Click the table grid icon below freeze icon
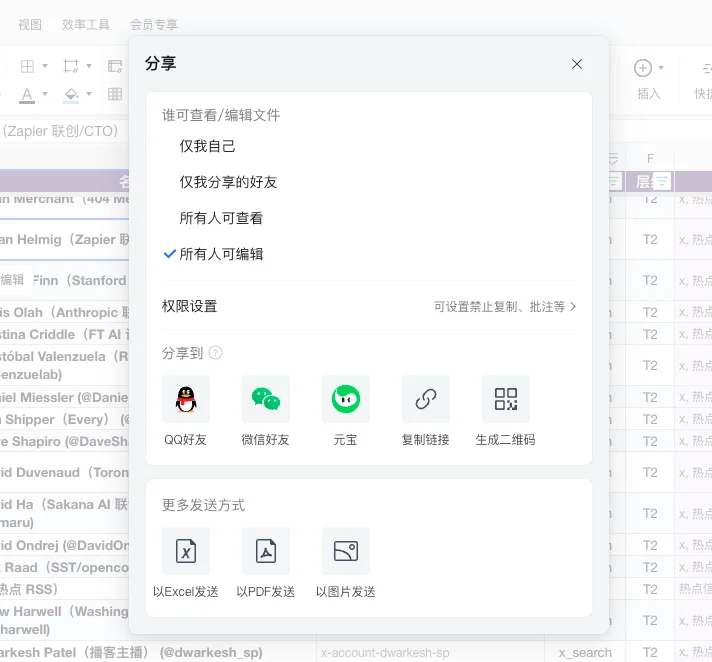 (x=115, y=94)
